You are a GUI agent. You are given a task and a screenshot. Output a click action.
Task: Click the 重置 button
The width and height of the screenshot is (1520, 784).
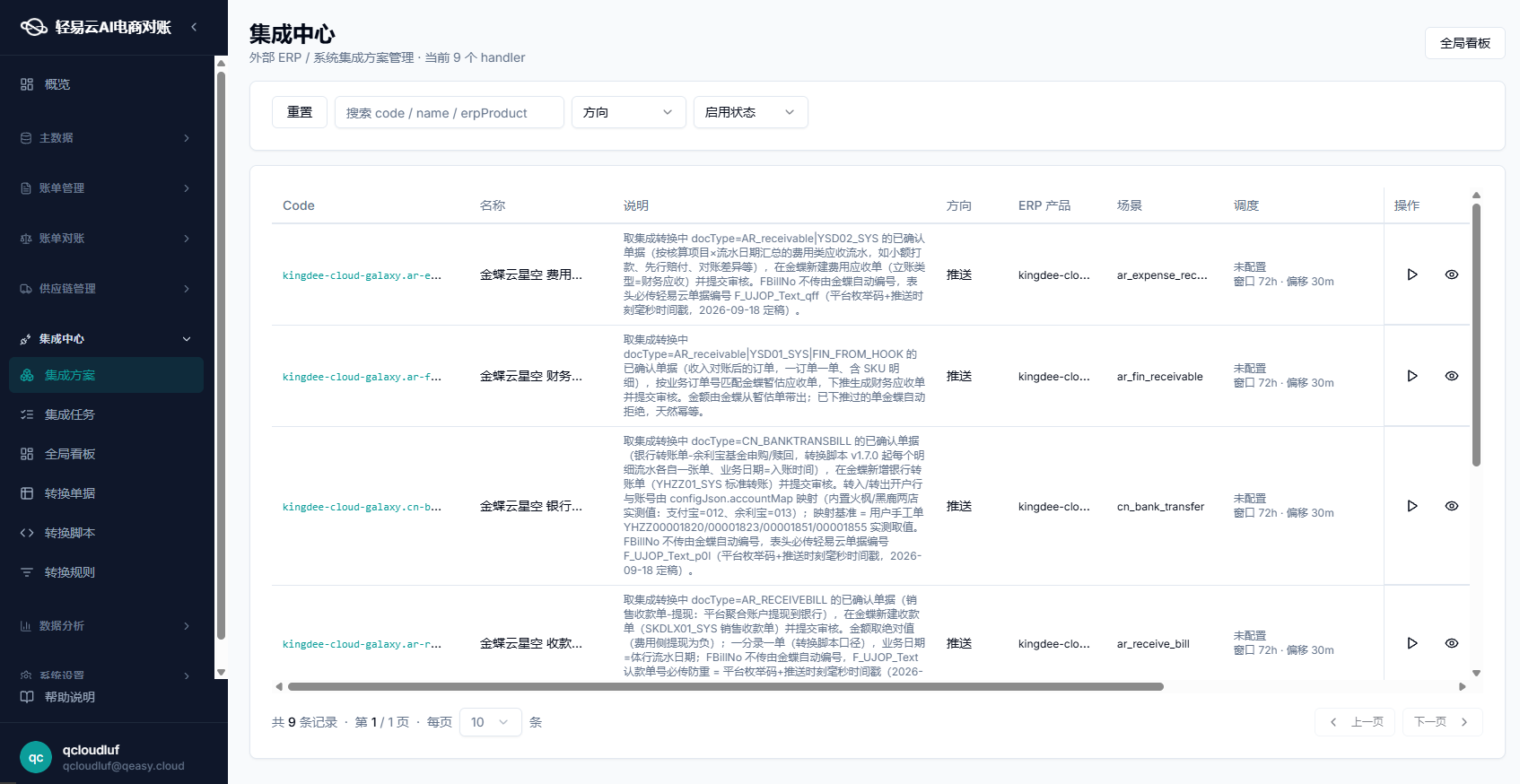pyautogui.click(x=300, y=112)
